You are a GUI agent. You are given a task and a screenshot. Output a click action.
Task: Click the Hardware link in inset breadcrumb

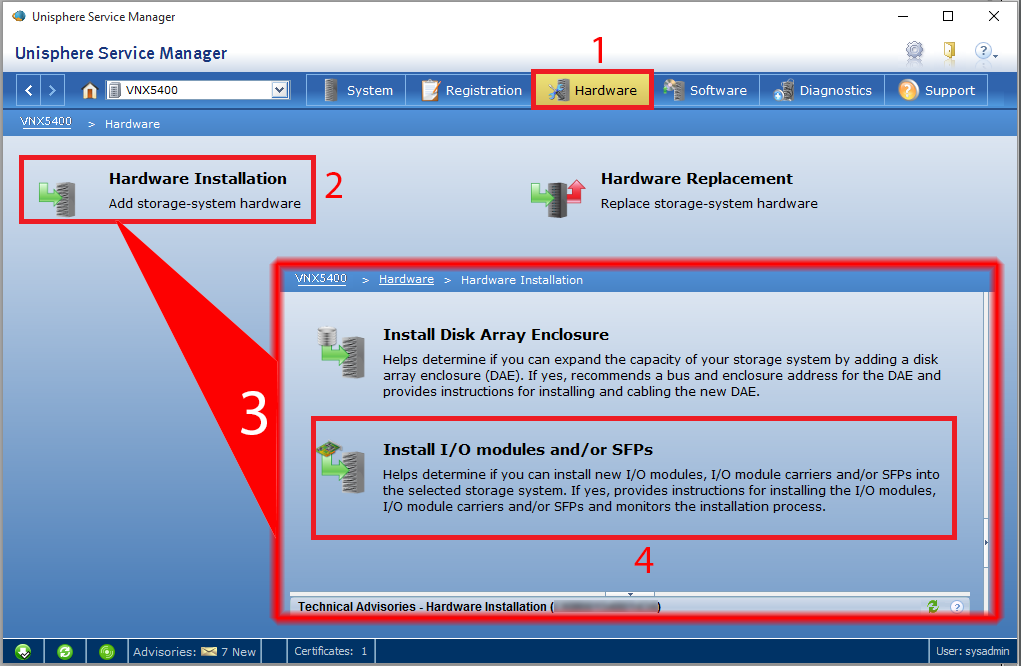(x=406, y=279)
